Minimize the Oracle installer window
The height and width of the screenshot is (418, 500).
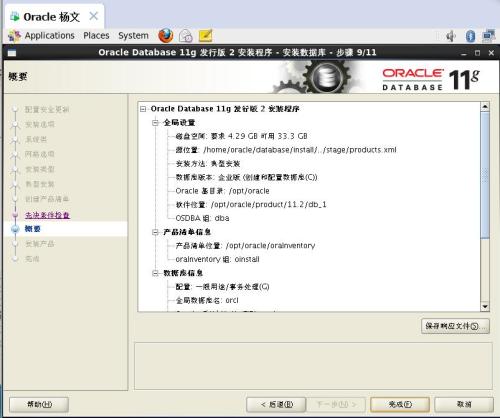(463, 53)
